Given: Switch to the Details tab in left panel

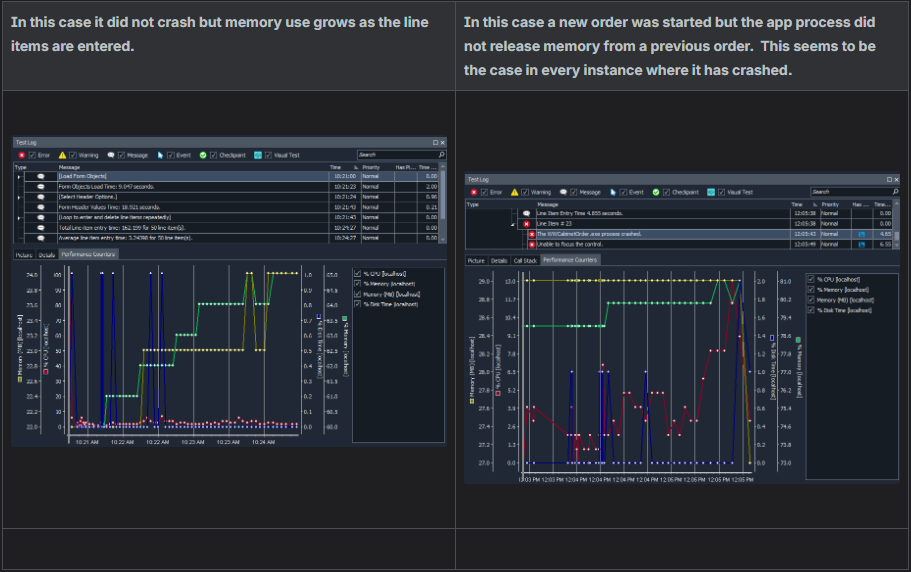Looking at the screenshot, I should [x=46, y=255].
